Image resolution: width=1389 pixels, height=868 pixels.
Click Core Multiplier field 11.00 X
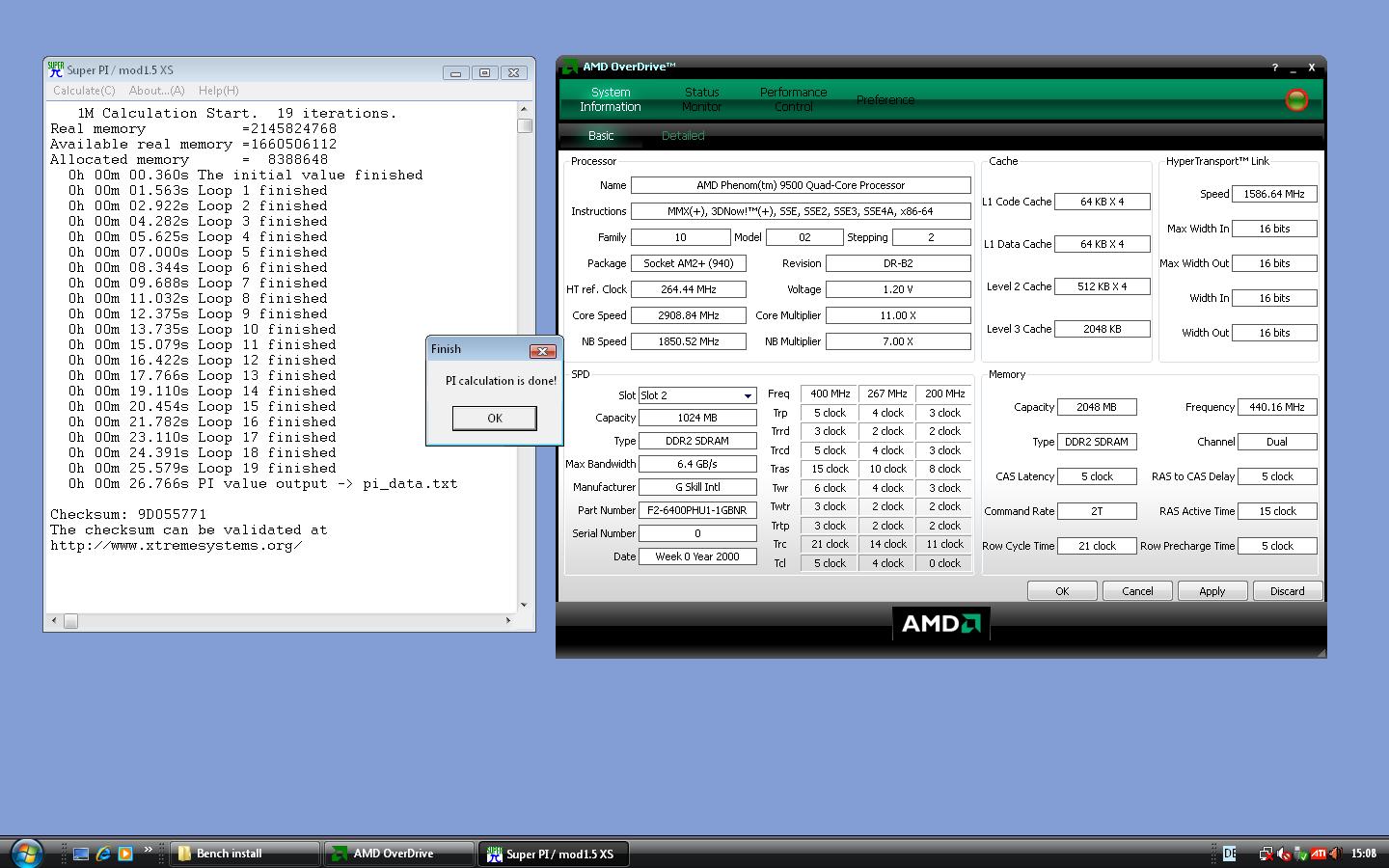[898, 315]
